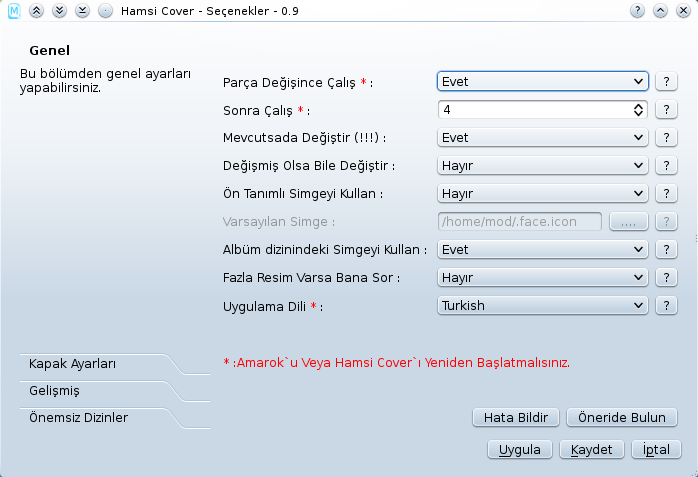Image resolution: width=698 pixels, height=477 pixels.
Task: Open help for Fazla Resim Varsa Bana Sor
Action: pos(666,278)
